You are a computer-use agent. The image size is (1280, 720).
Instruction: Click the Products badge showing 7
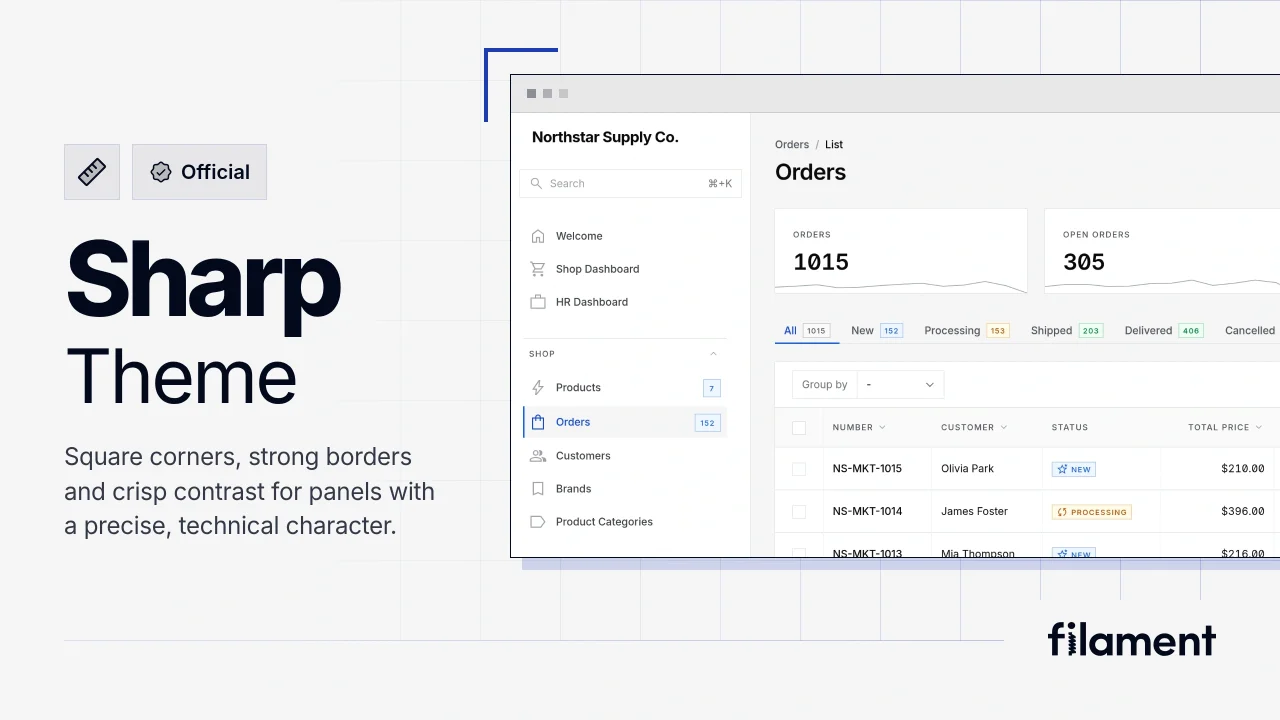pyautogui.click(x=711, y=388)
